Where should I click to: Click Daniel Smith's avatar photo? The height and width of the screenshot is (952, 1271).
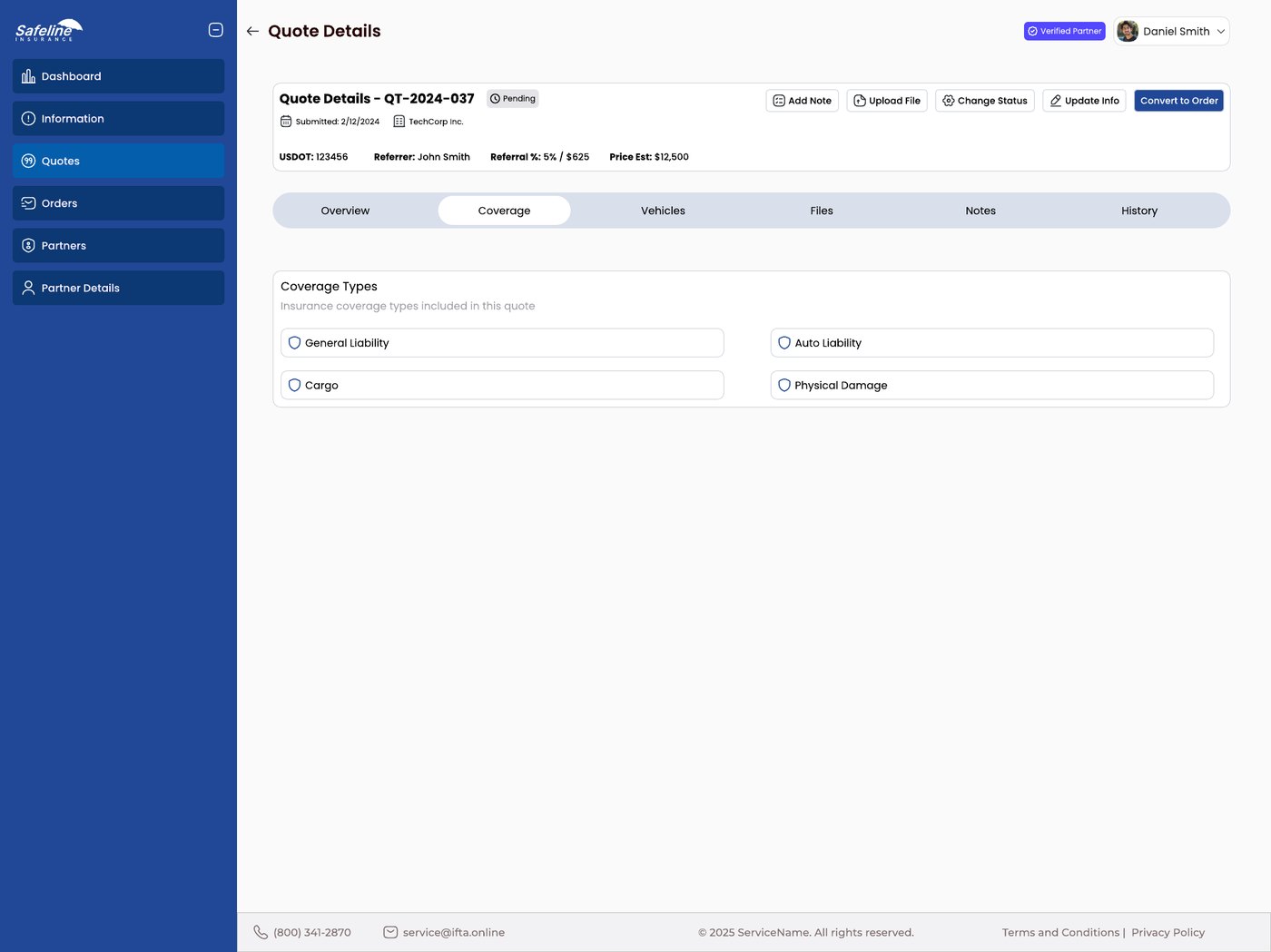point(1128,31)
